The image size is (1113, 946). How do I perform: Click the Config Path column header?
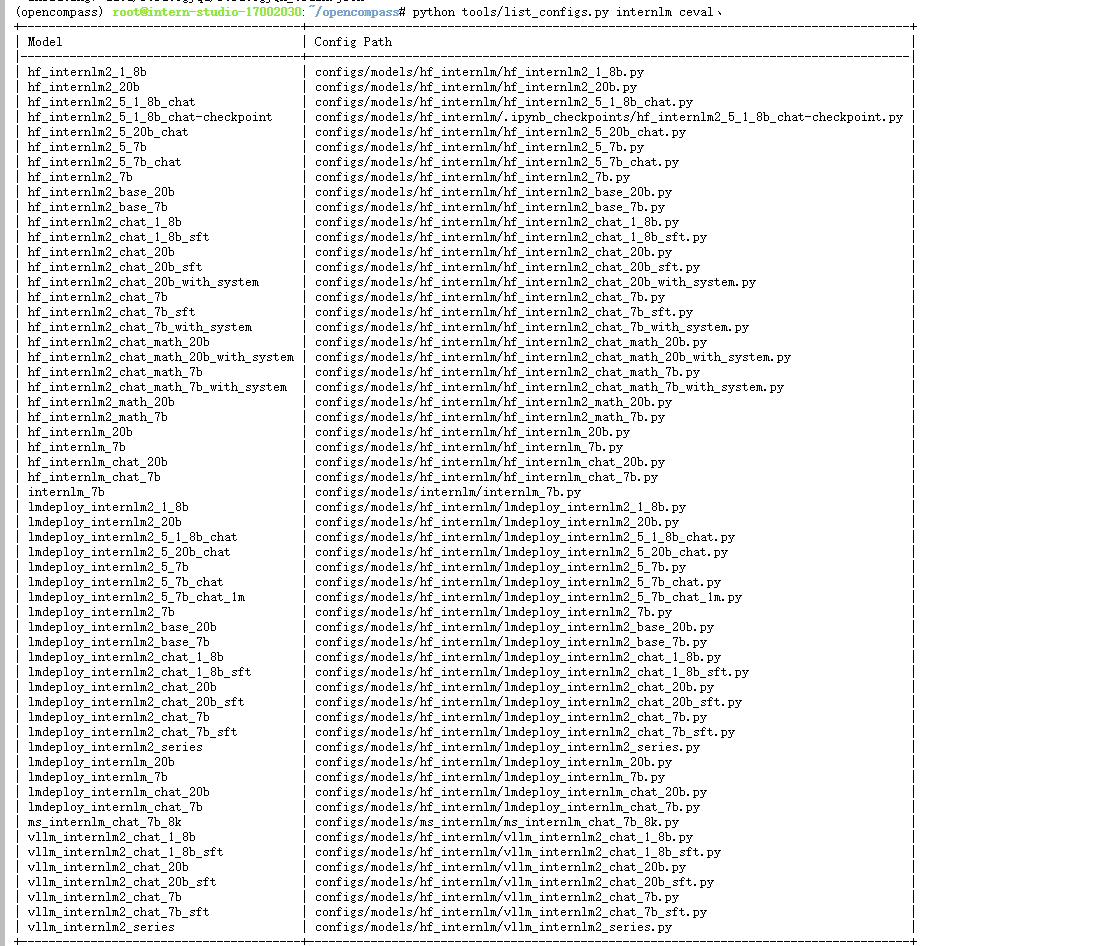tap(349, 42)
